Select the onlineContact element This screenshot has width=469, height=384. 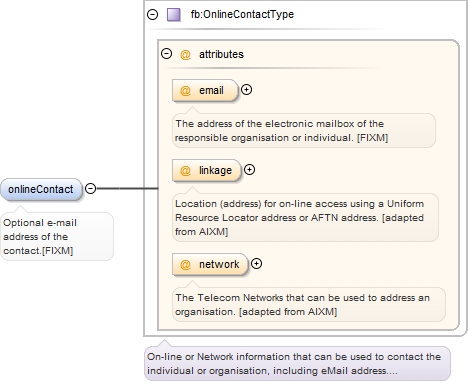(x=41, y=189)
